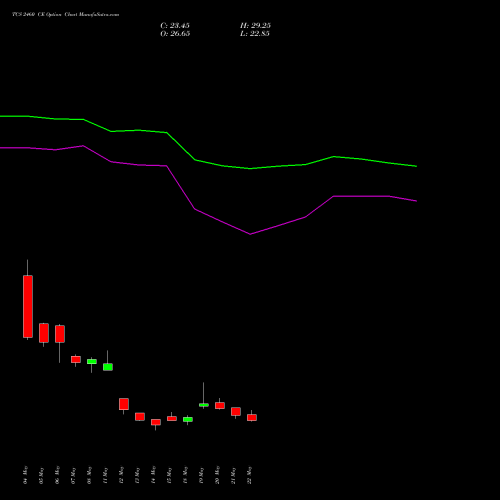Select the red candle for 12 May

click(x=124, y=404)
